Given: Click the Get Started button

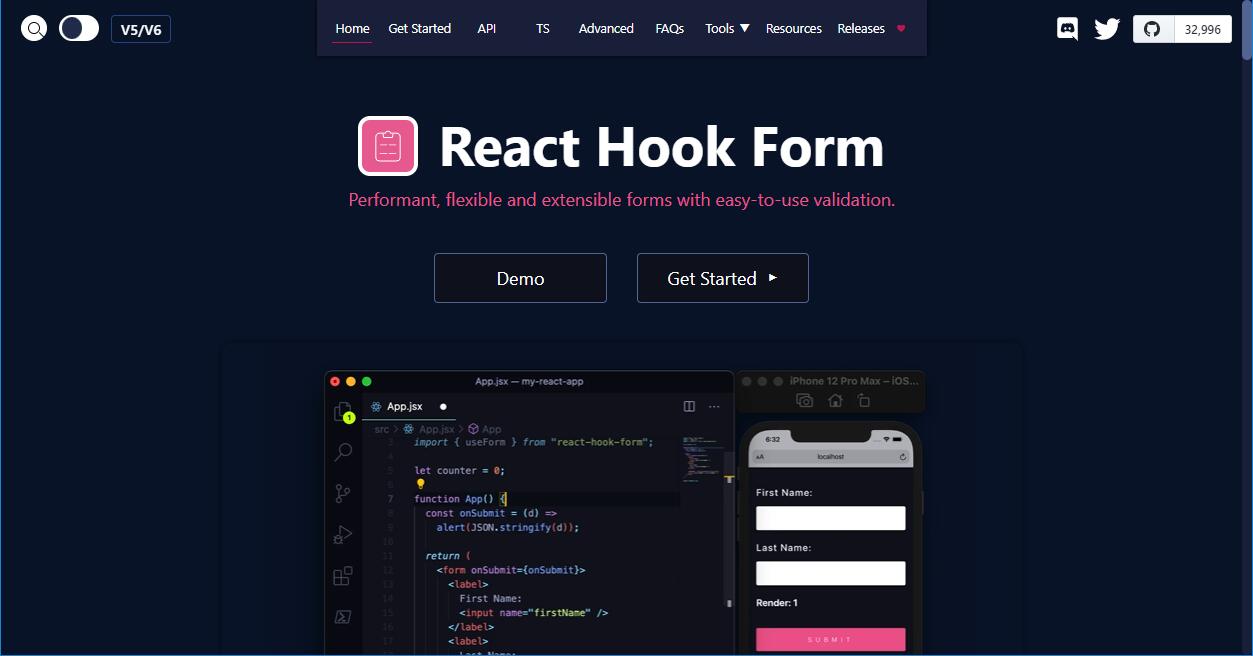Looking at the screenshot, I should [x=722, y=277].
